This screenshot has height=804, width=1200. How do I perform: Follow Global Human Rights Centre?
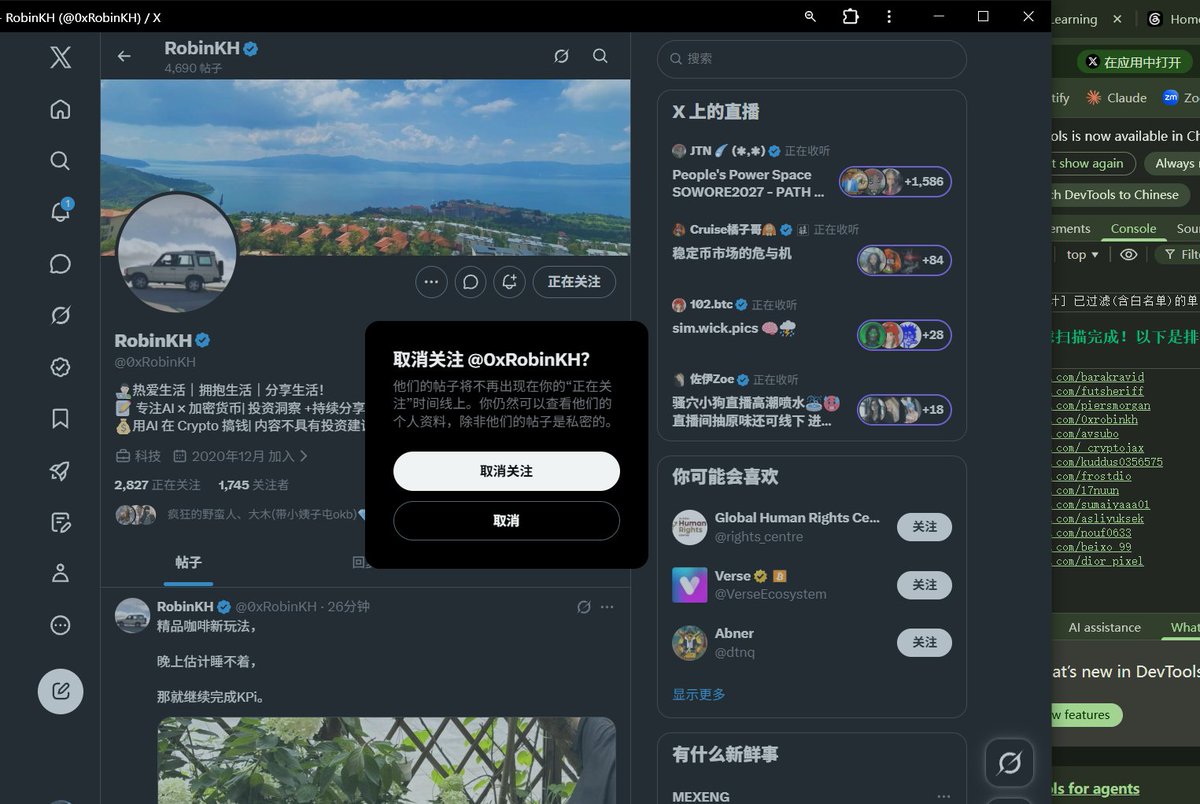(x=924, y=527)
